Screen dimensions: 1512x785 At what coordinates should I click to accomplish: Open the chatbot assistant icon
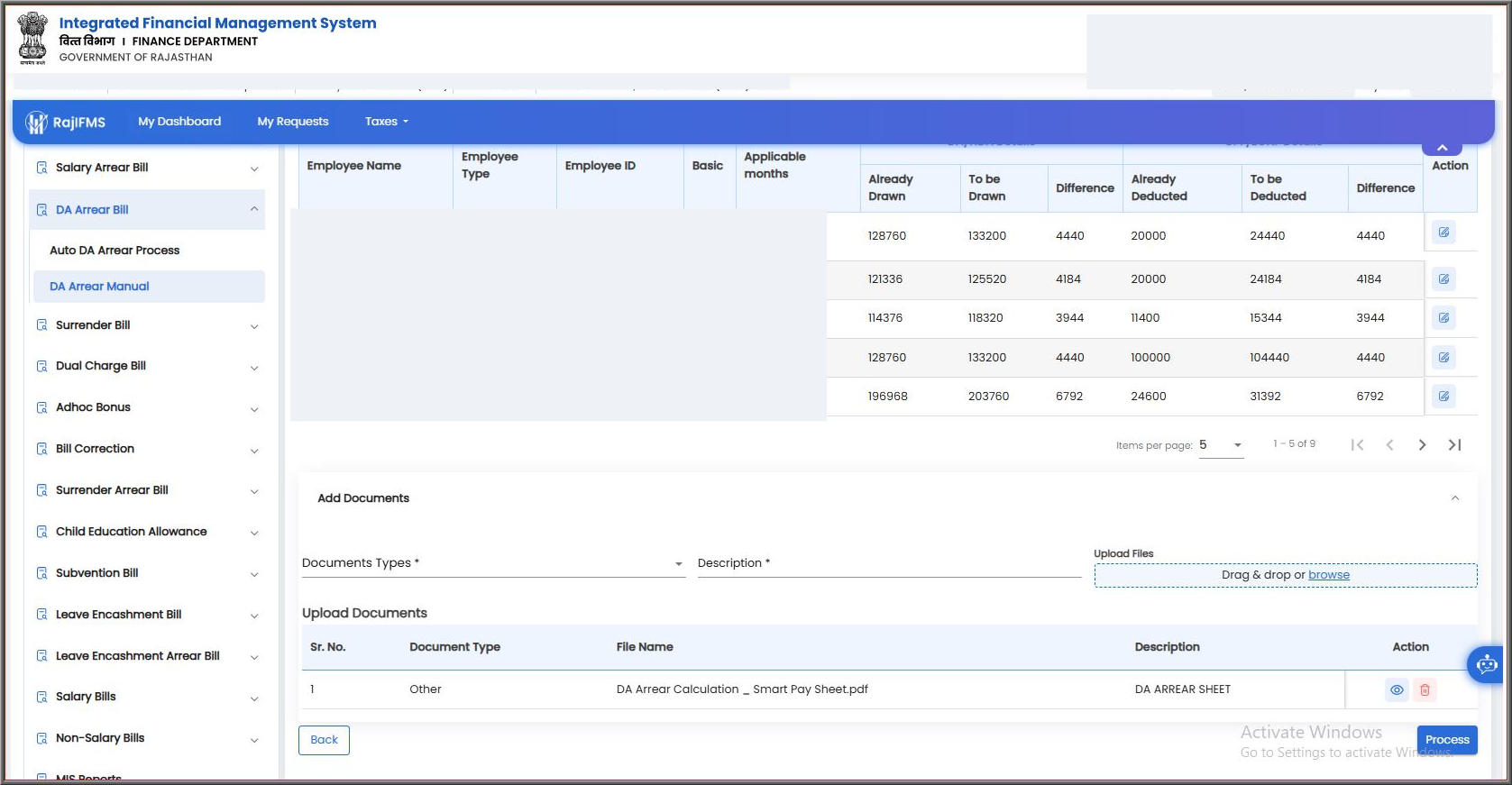1486,665
